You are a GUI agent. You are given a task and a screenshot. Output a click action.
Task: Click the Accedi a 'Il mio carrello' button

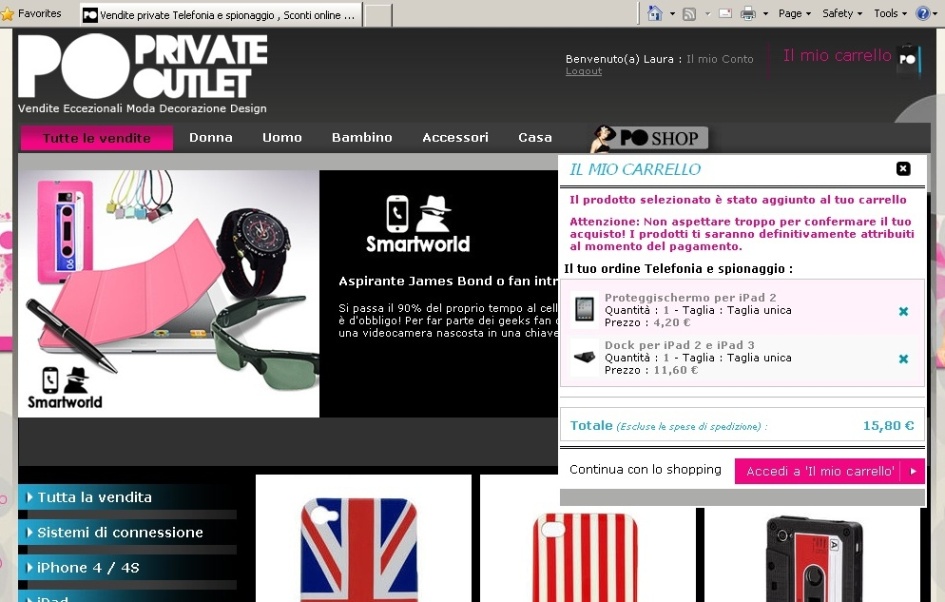(x=829, y=471)
